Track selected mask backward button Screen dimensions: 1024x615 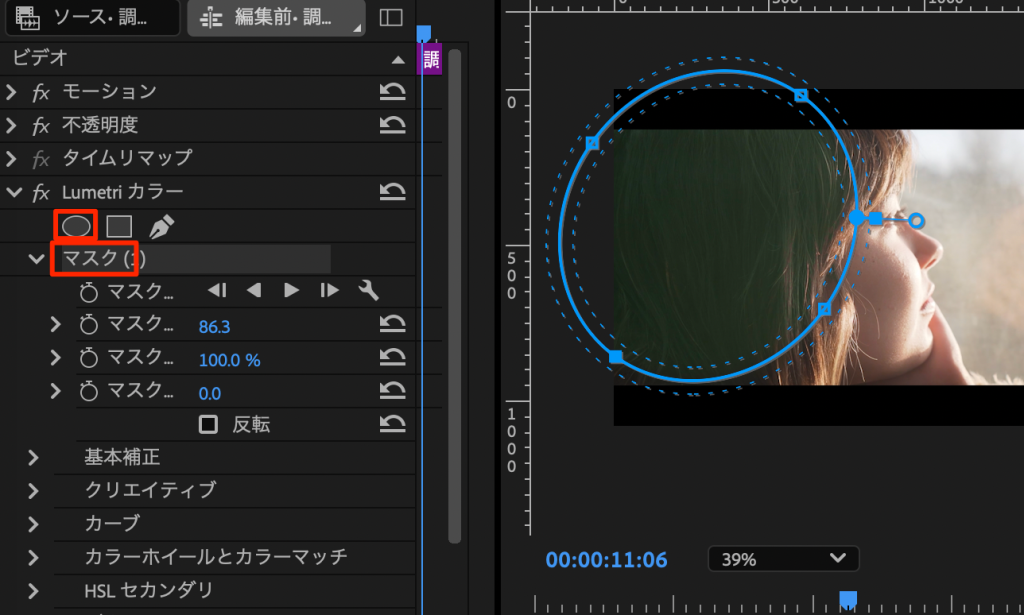254,291
